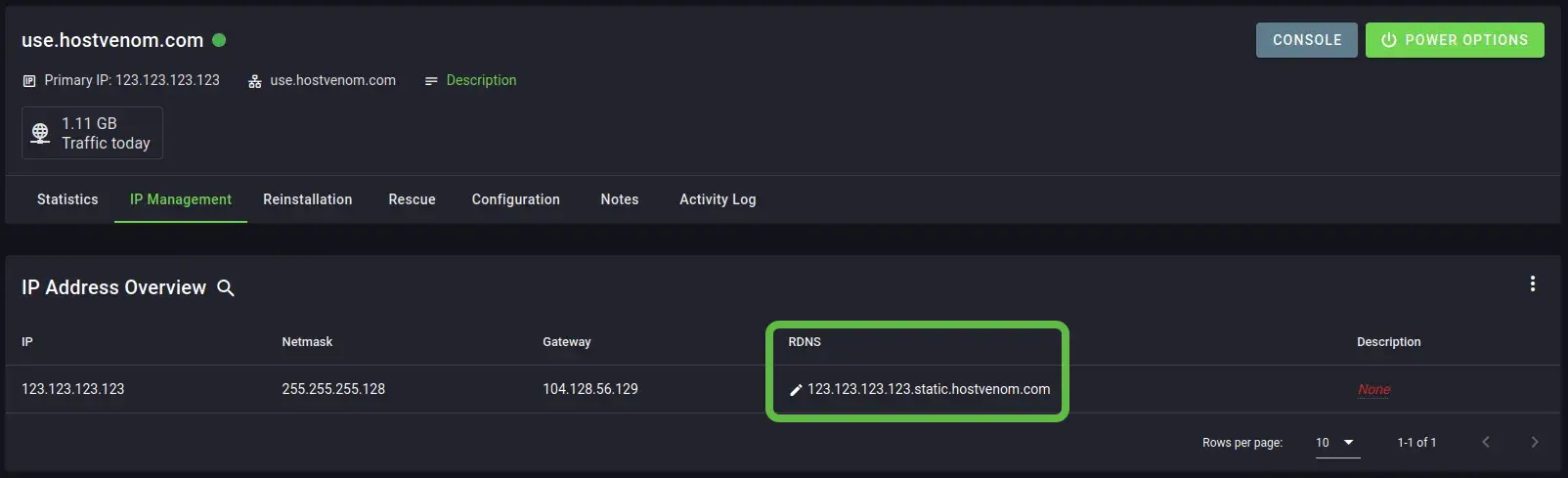Click the IP Address Overview heading
1568x478 pixels.
113,287
